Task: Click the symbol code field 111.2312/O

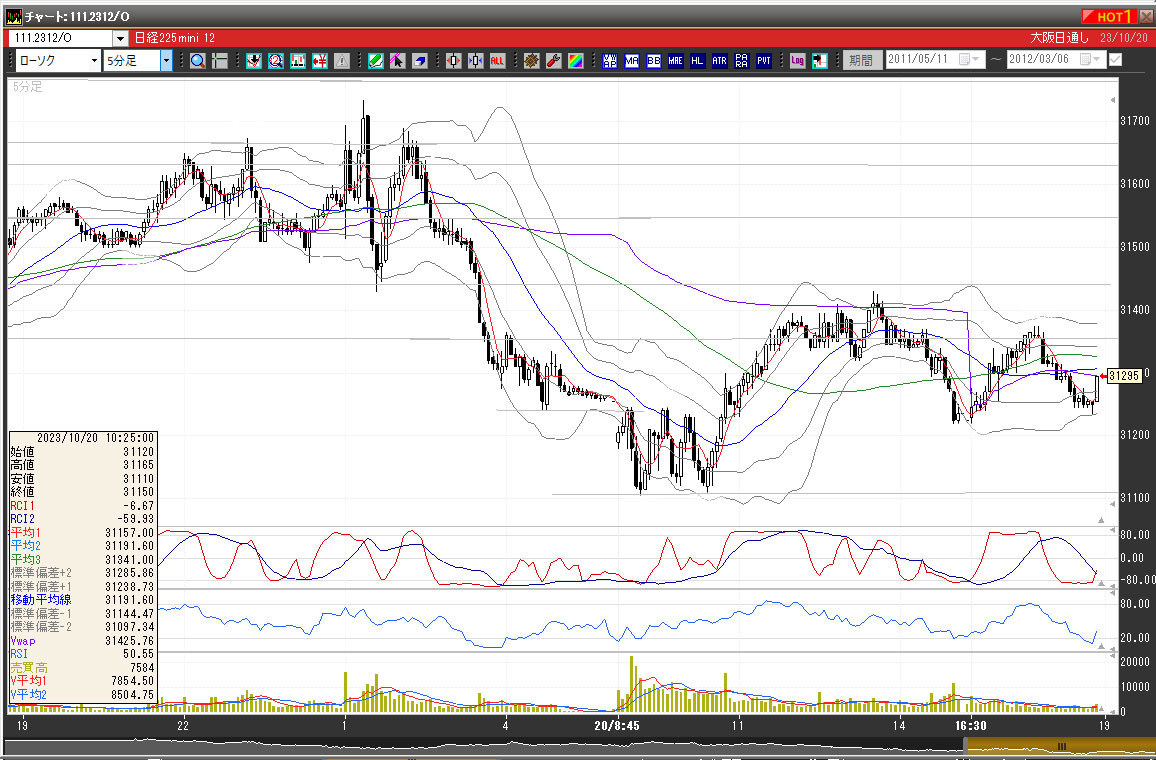Action: 60,38
